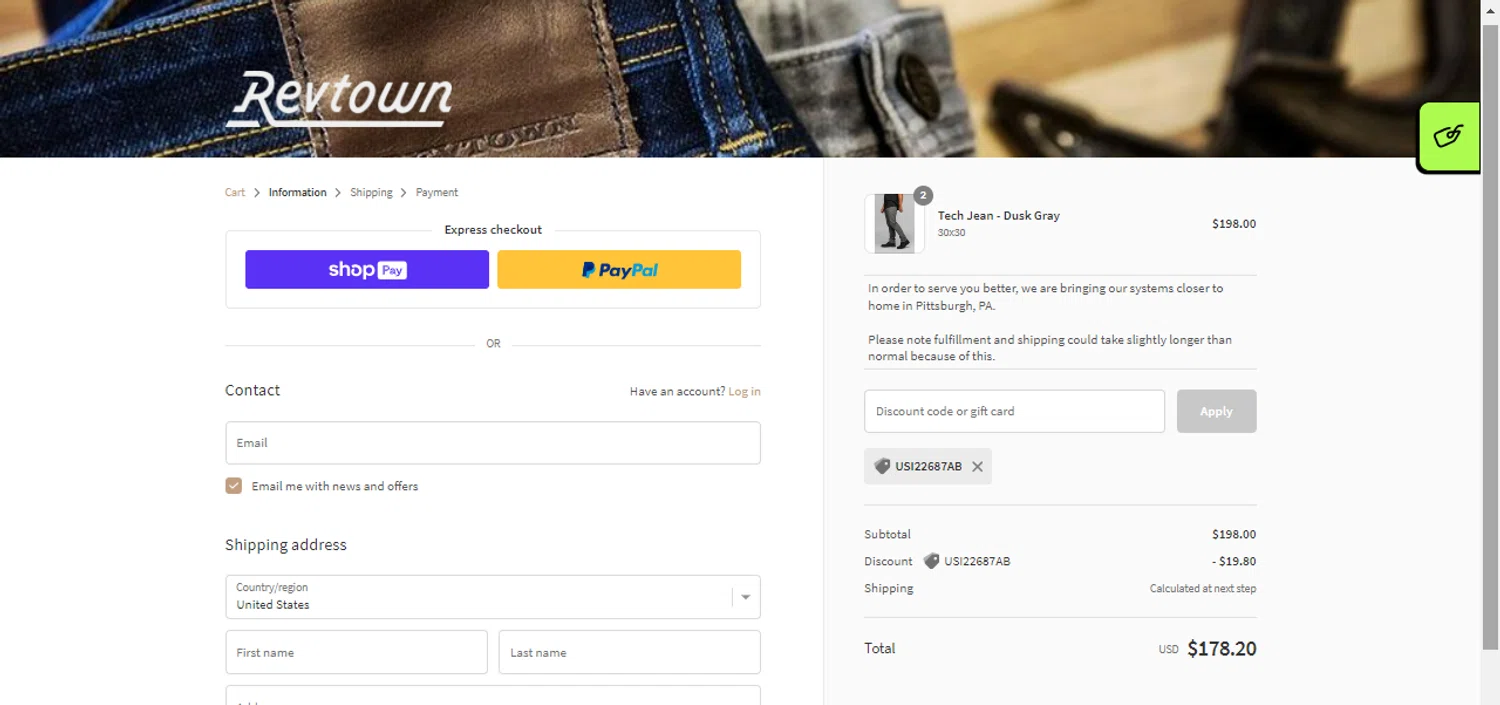Click the Country/region dropdown arrow
Screen dimensions: 1500x705
(746, 597)
